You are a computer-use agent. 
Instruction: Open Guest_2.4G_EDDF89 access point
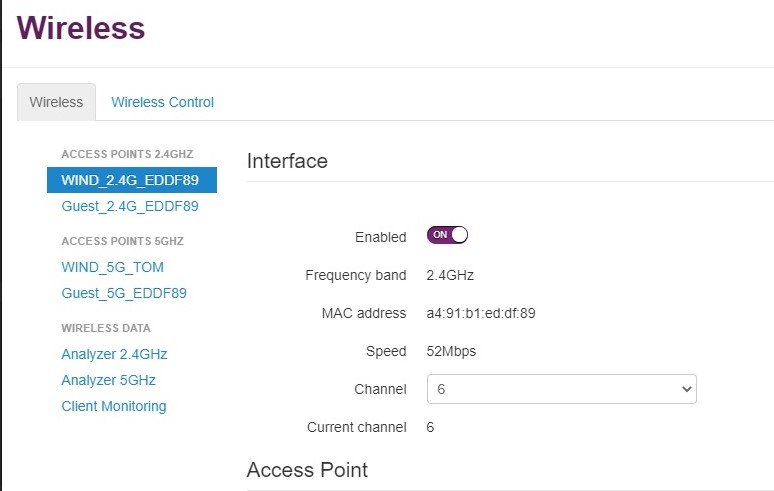(130, 206)
